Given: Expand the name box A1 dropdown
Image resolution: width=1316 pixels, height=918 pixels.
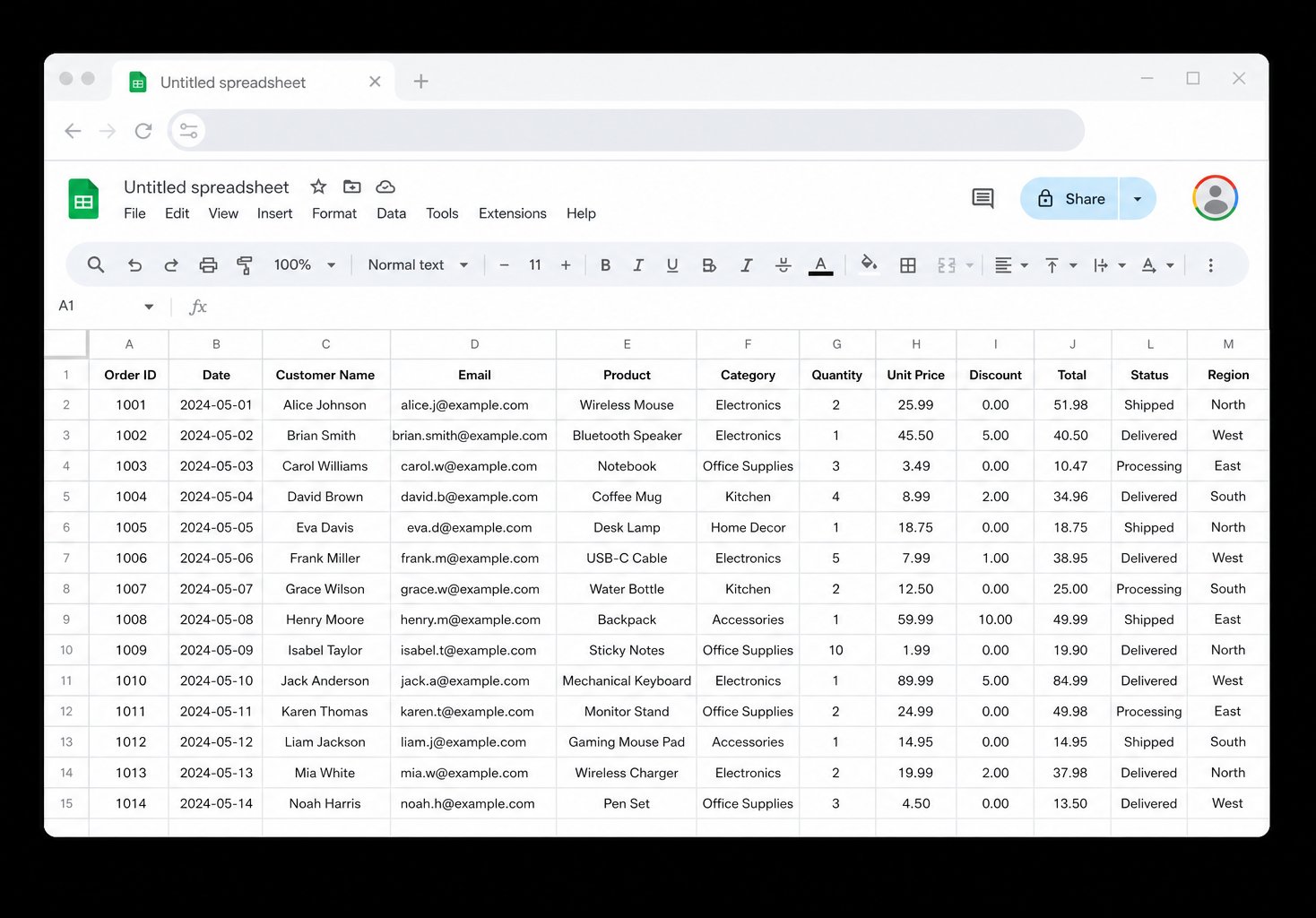Looking at the screenshot, I should pos(149,307).
